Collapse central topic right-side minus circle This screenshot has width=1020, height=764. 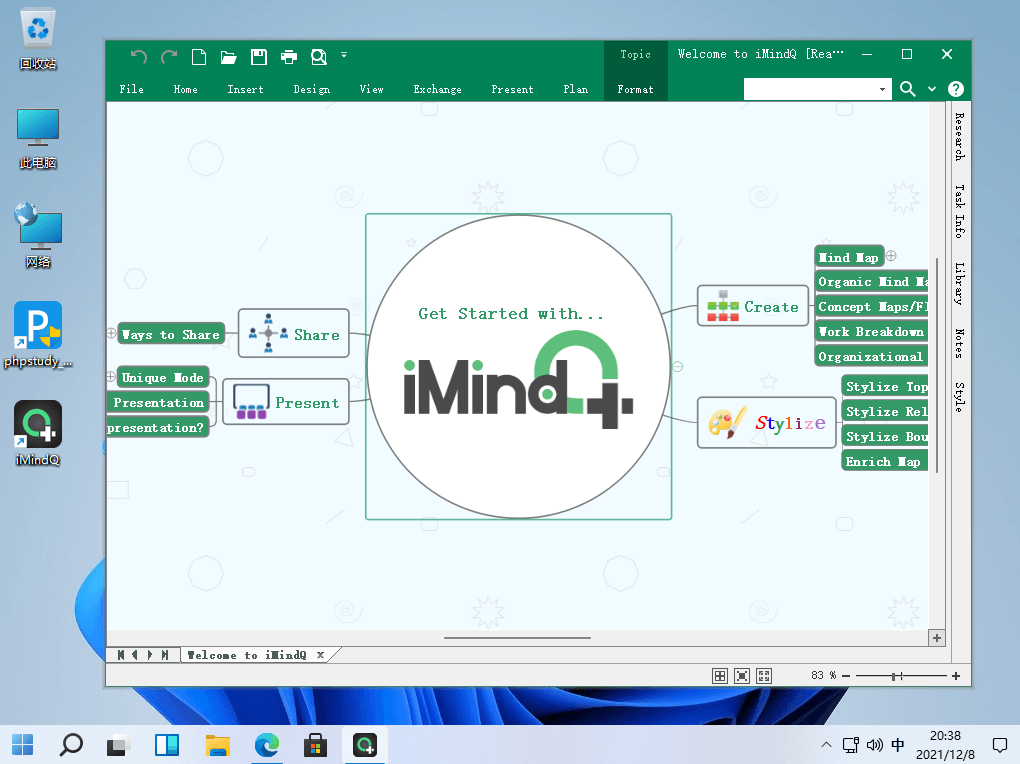pyautogui.click(x=677, y=366)
